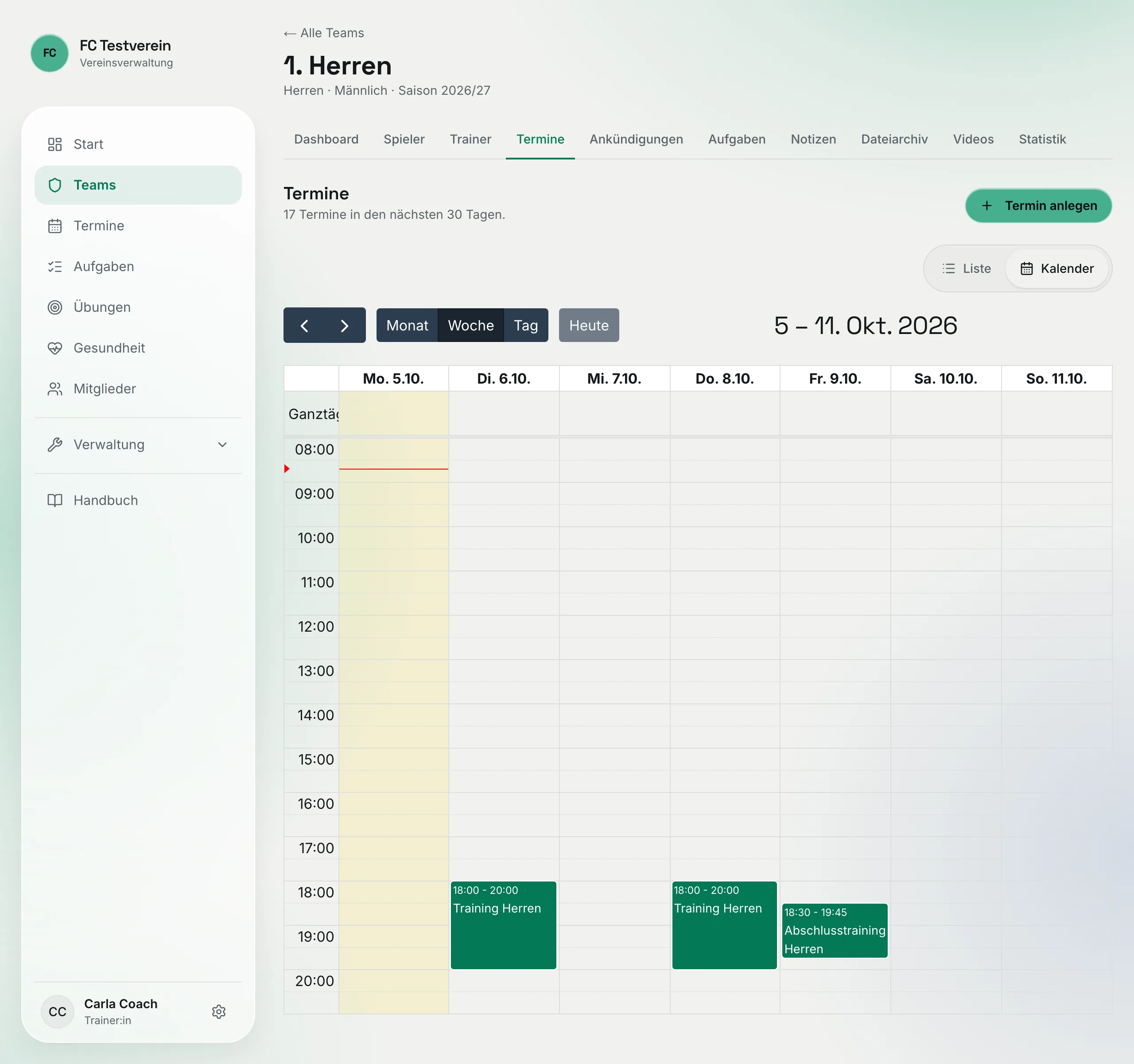Open the Start dashboard in sidebar
The image size is (1134, 1064).
point(137,144)
